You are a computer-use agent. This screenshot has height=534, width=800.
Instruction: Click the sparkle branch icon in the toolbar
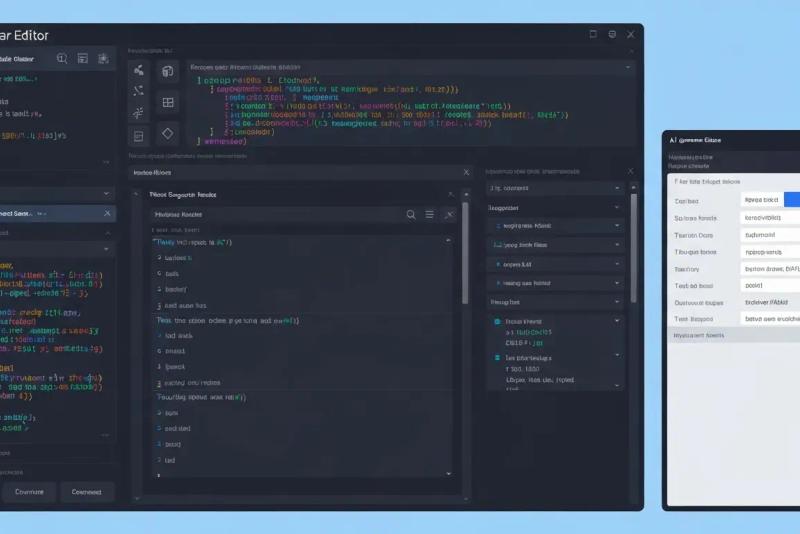(x=138, y=113)
